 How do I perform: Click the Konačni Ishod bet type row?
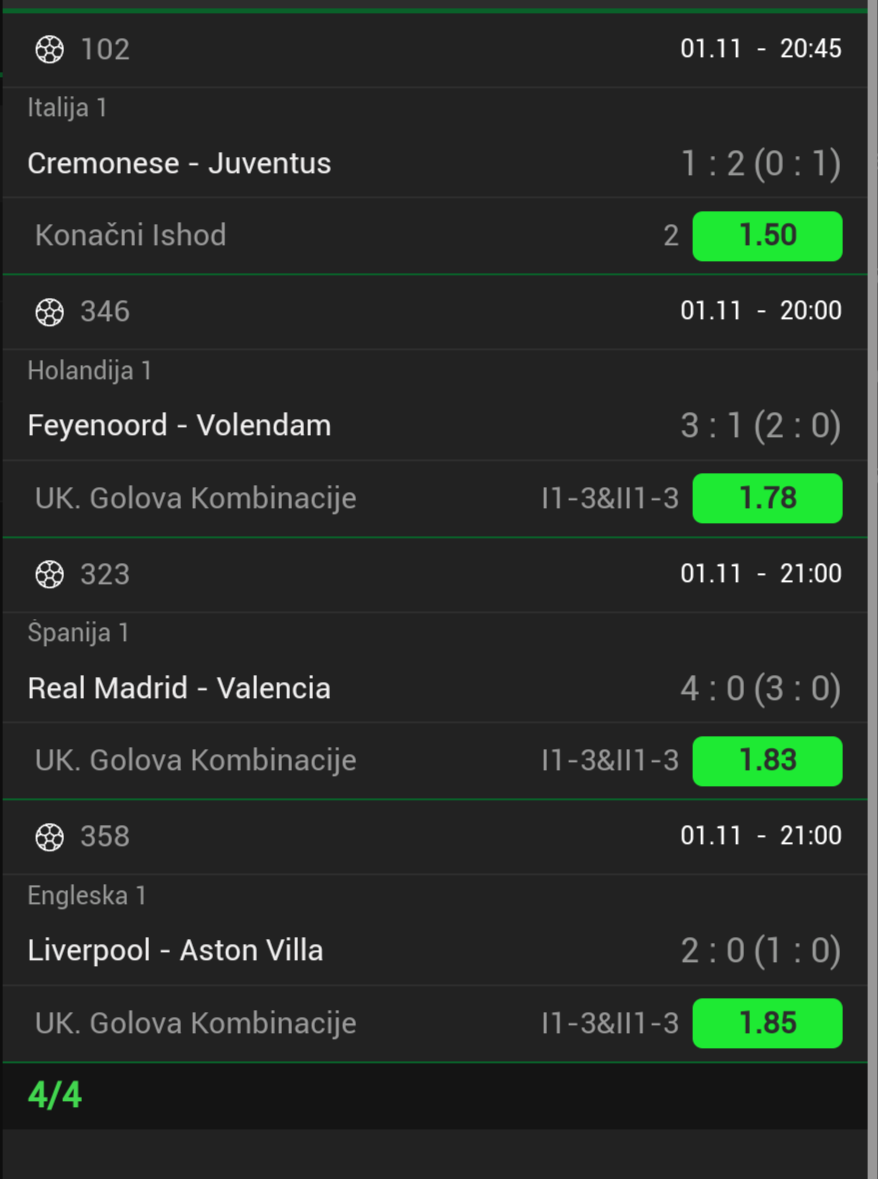click(x=130, y=236)
